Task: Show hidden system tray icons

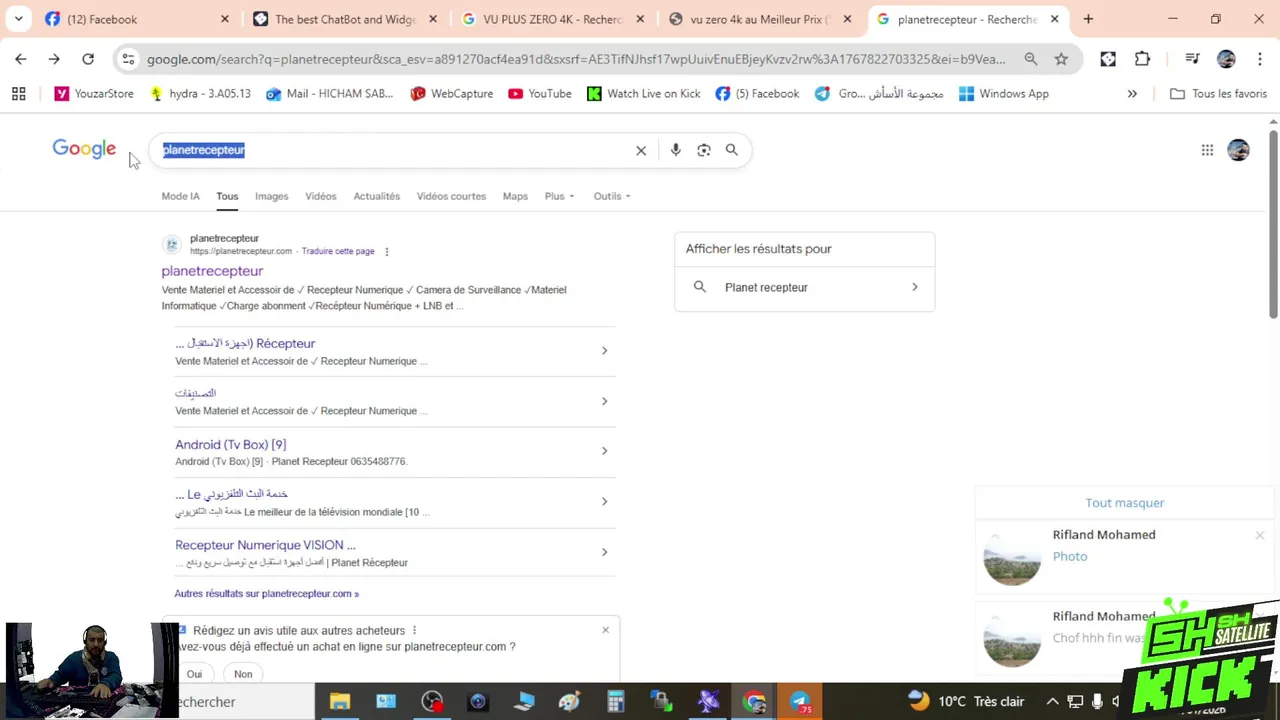Action: pos(1052,702)
